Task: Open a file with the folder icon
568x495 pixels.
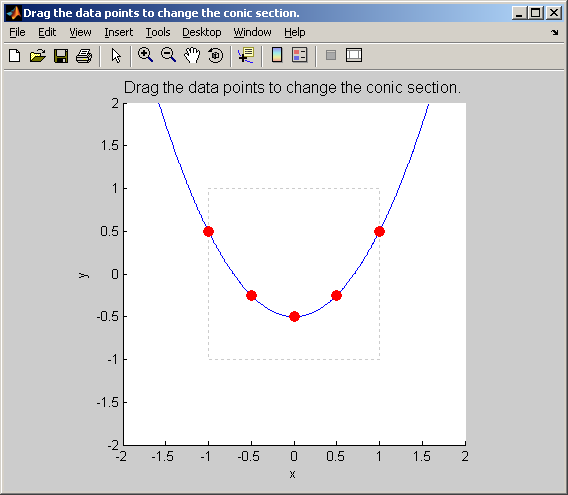Action: [x=38, y=56]
